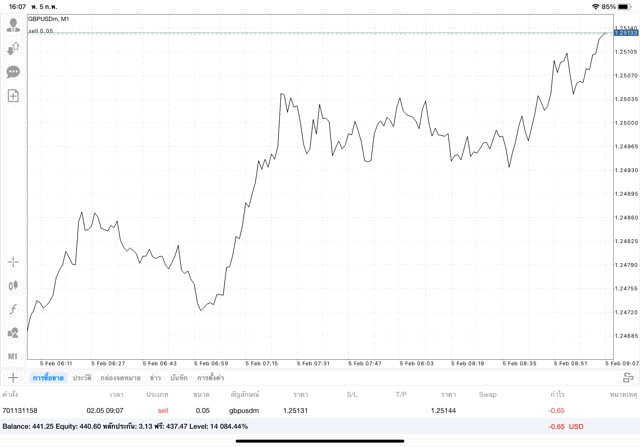Open the M1 timeframe selector
The height and width of the screenshot is (447, 640).
click(13, 356)
